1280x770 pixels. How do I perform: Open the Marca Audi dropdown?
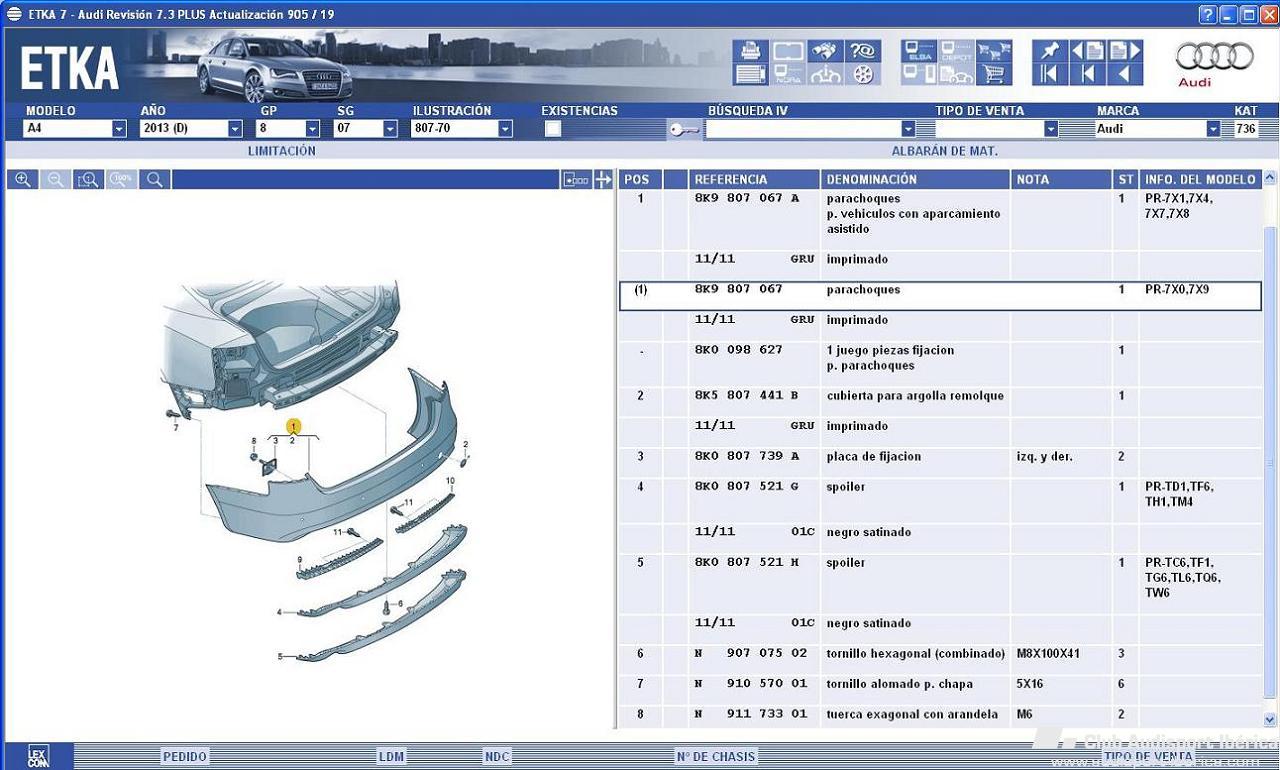point(1213,129)
